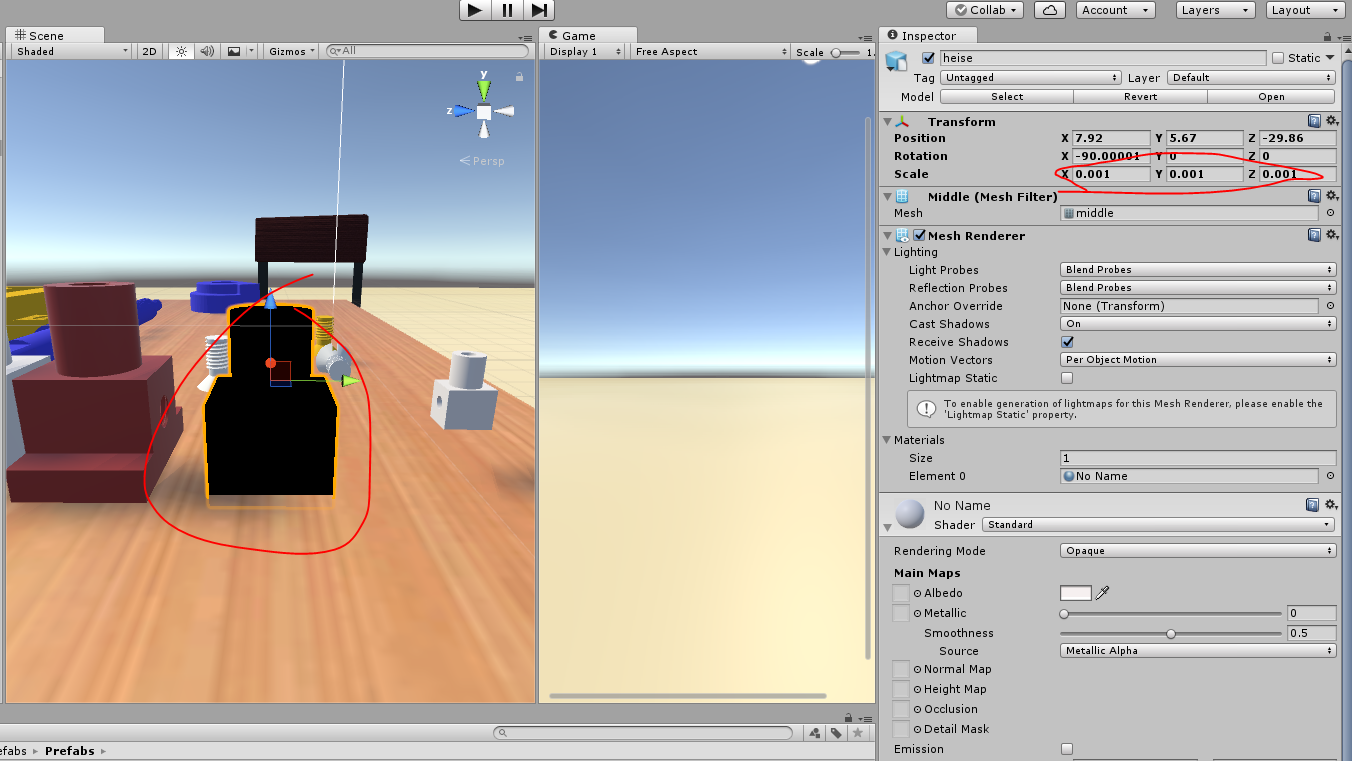Open Light Probes dropdown

[x=1198, y=270]
